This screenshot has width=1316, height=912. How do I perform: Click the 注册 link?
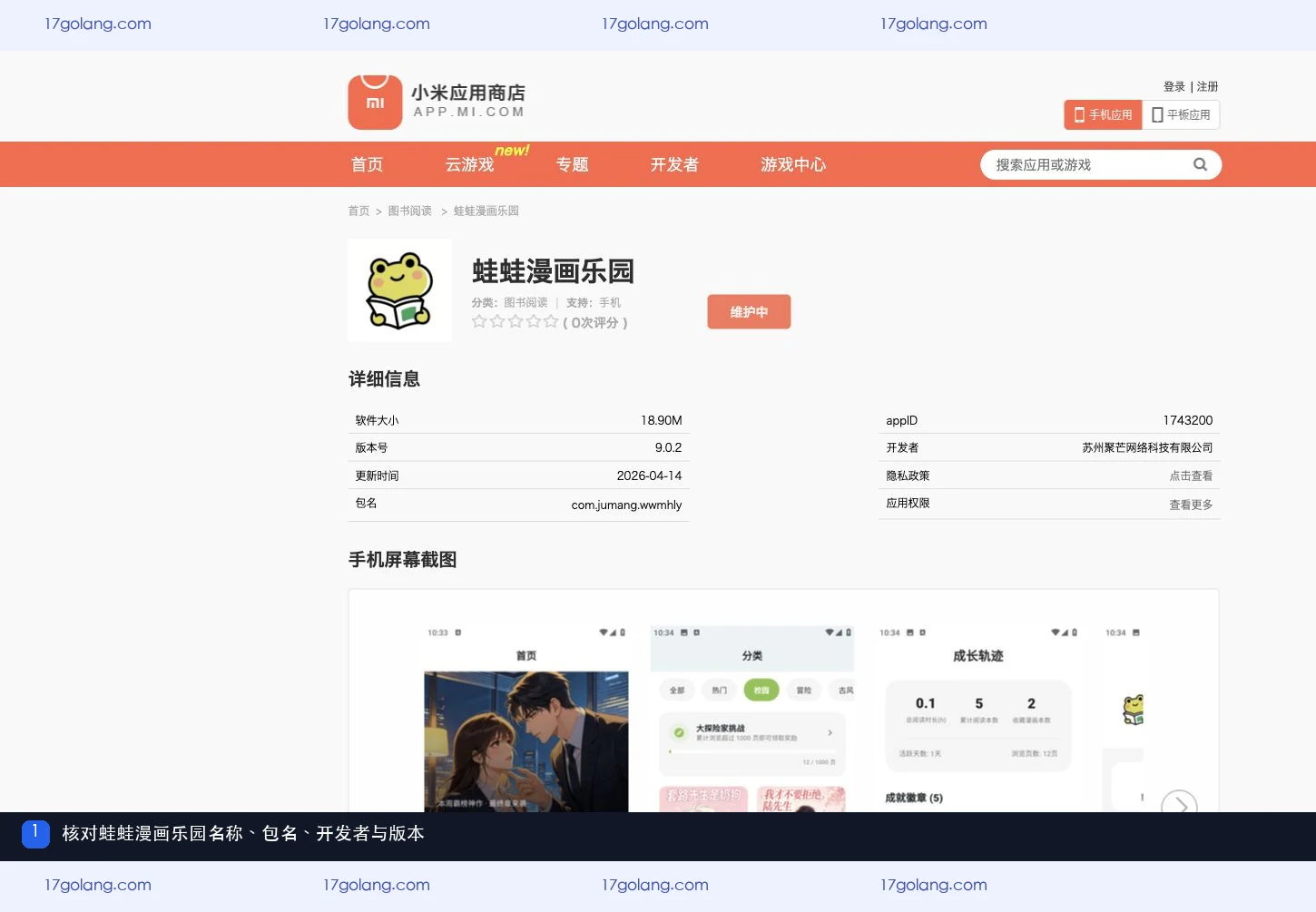(1207, 86)
